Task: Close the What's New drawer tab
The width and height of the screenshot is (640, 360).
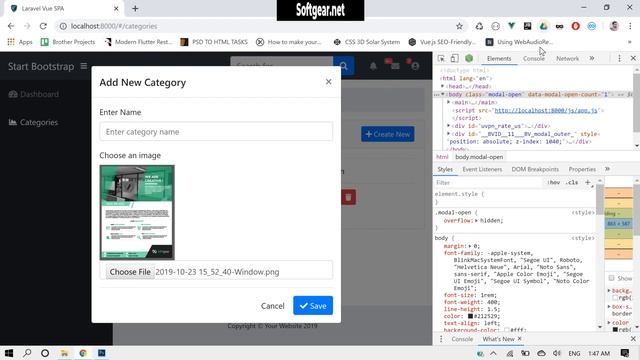Action: (520, 339)
